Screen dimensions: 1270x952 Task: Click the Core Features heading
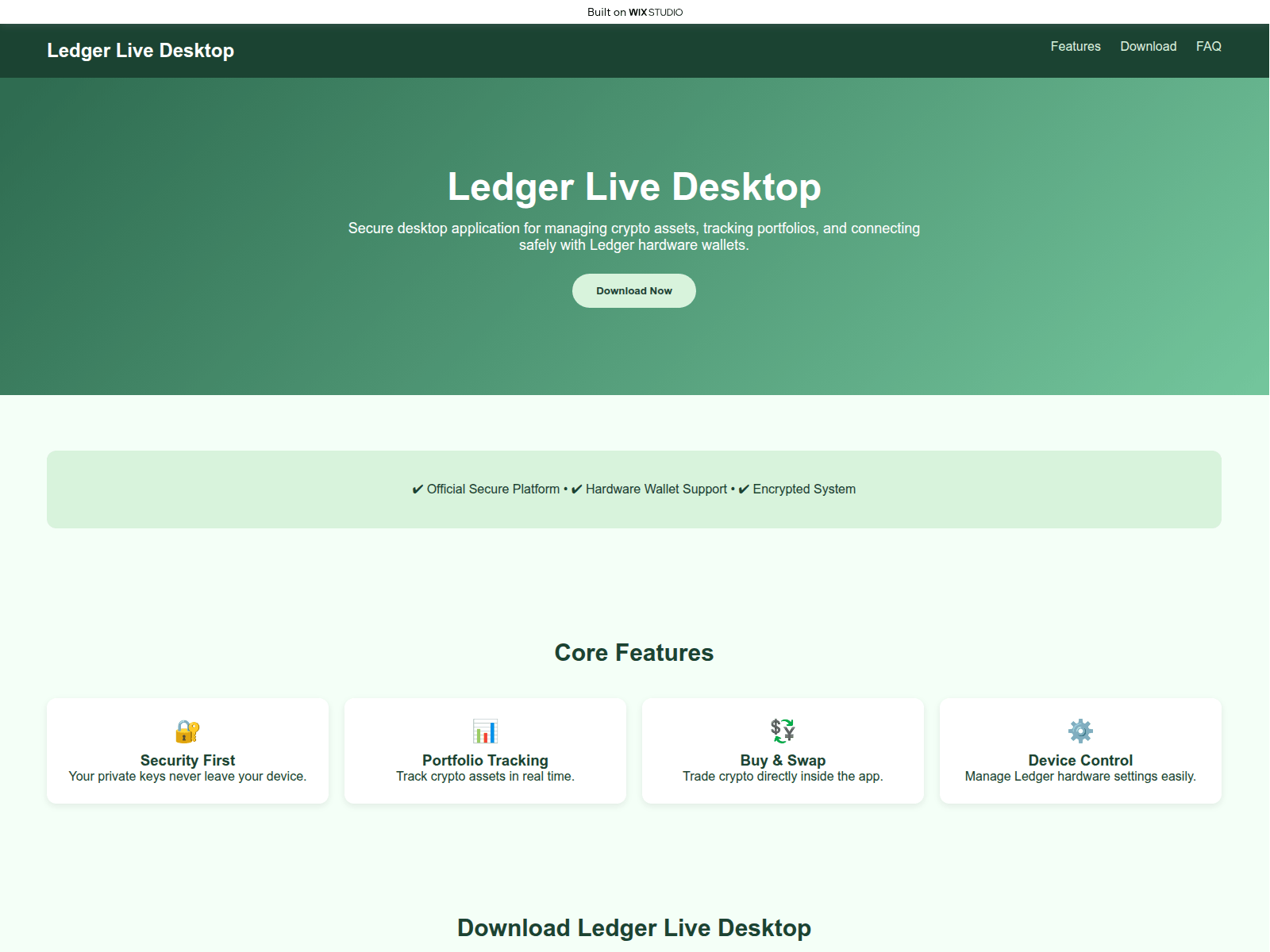634,652
